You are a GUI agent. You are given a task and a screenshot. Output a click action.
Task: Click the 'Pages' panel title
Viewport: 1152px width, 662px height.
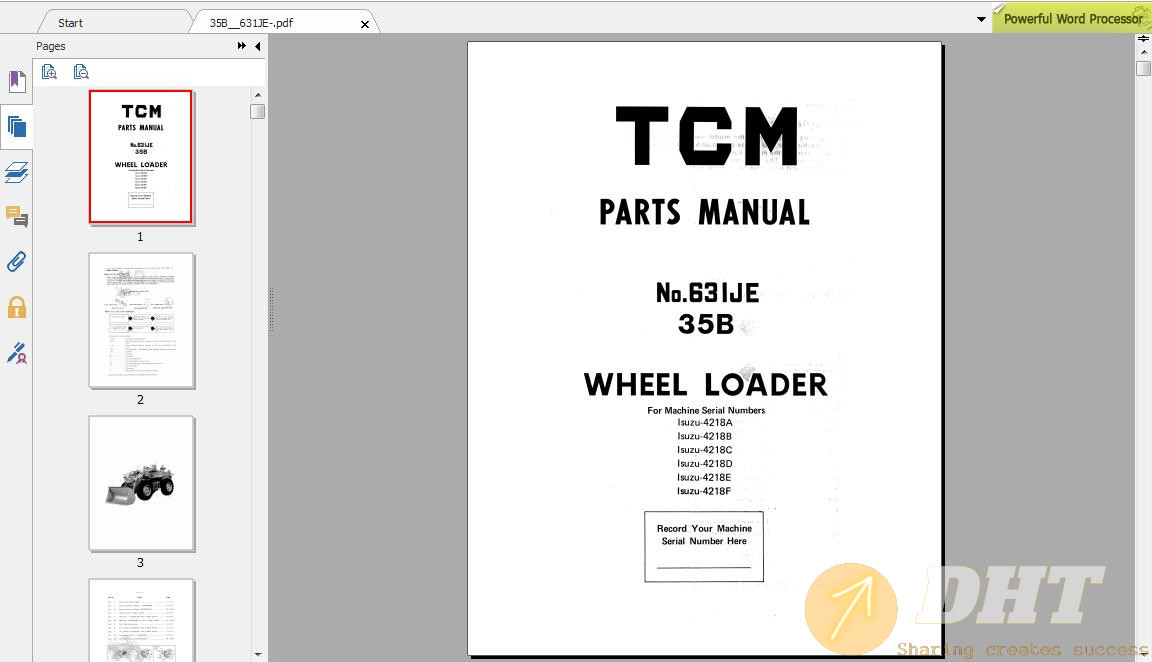click(x=51, y=46)
